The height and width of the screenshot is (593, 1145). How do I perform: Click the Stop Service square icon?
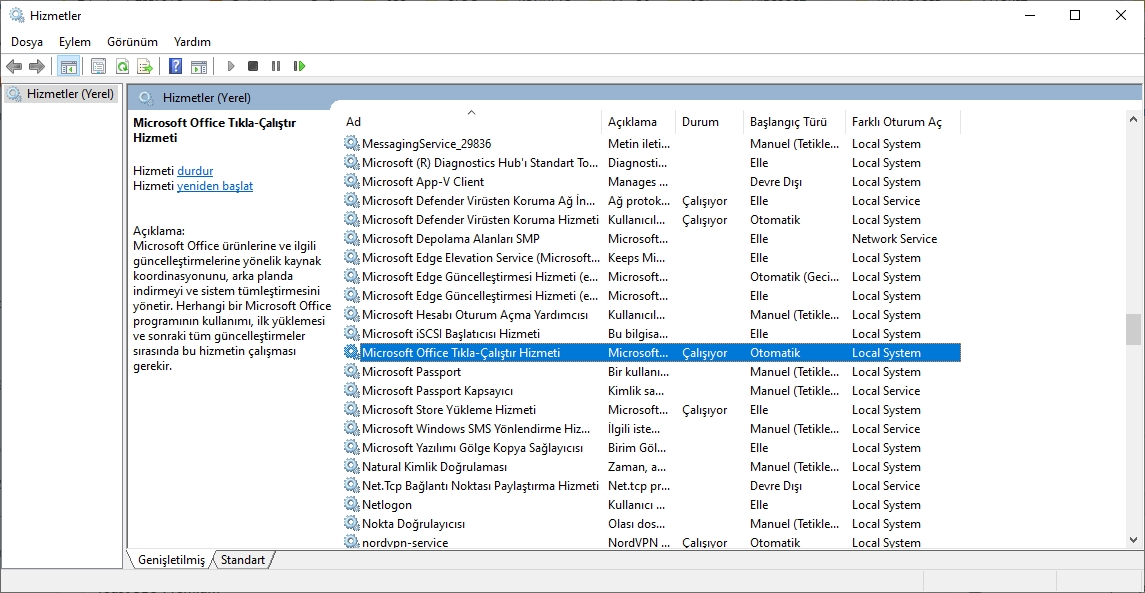[x=253, y=66]
